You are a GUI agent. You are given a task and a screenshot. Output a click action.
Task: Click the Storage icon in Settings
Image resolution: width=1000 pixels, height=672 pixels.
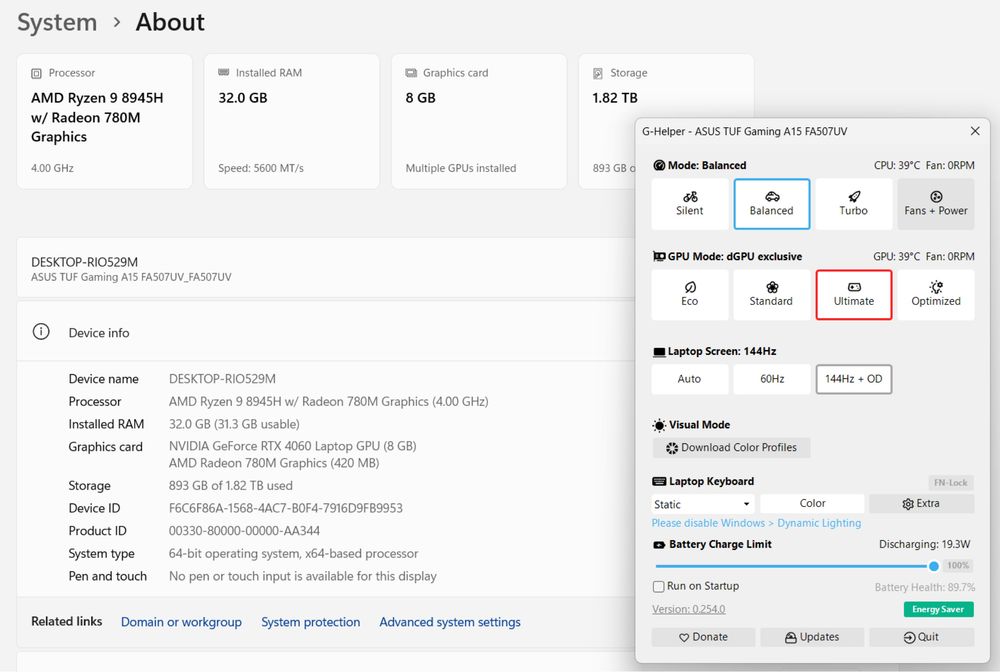[598, 73]
